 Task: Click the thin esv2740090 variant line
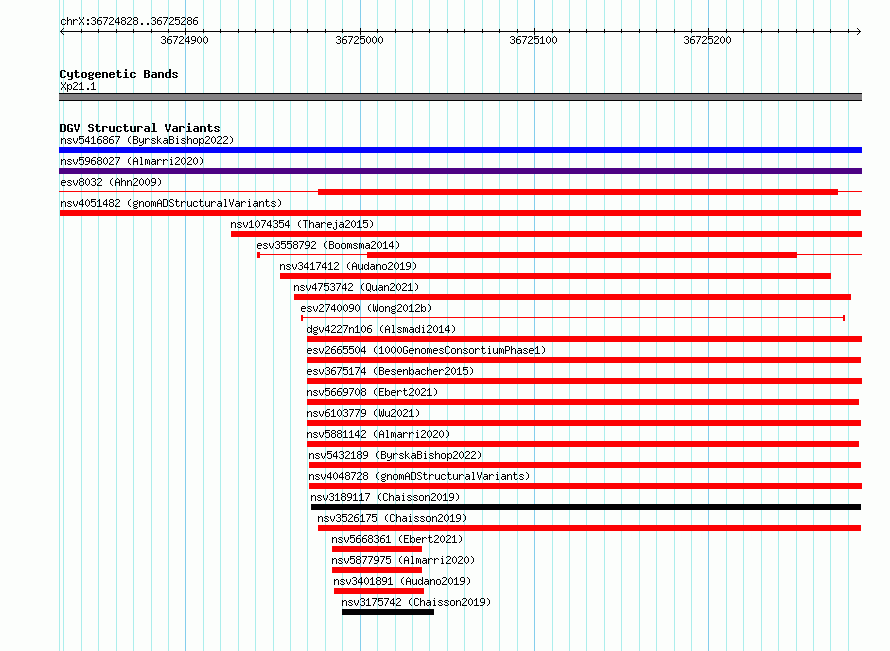tap(573, 318)
